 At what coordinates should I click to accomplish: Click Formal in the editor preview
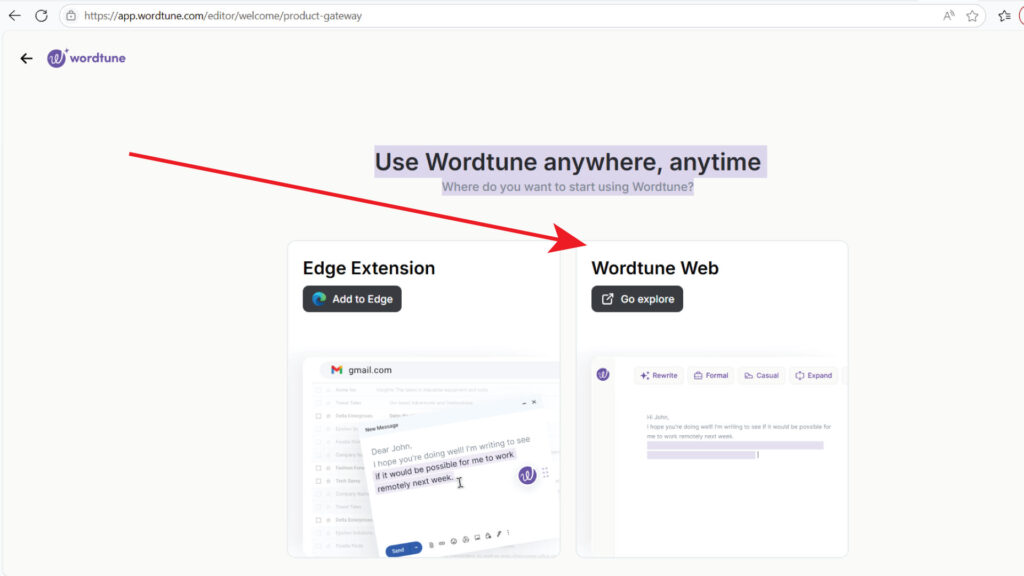711,376
